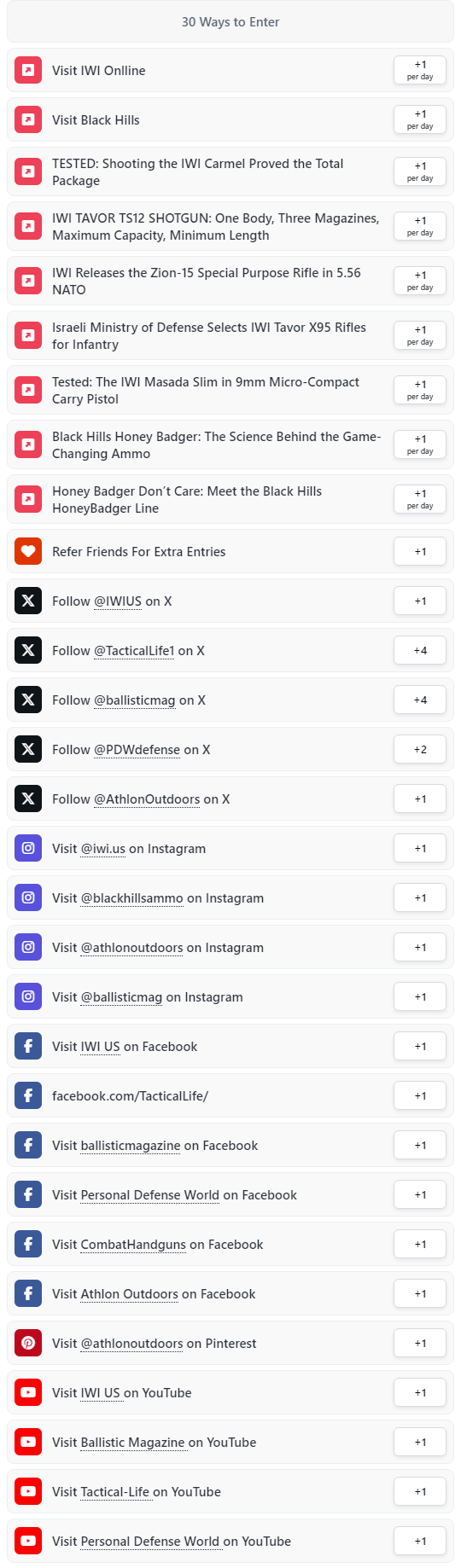
Task: Click the YouTube icon for IWI US
Action: (28, 1392)
